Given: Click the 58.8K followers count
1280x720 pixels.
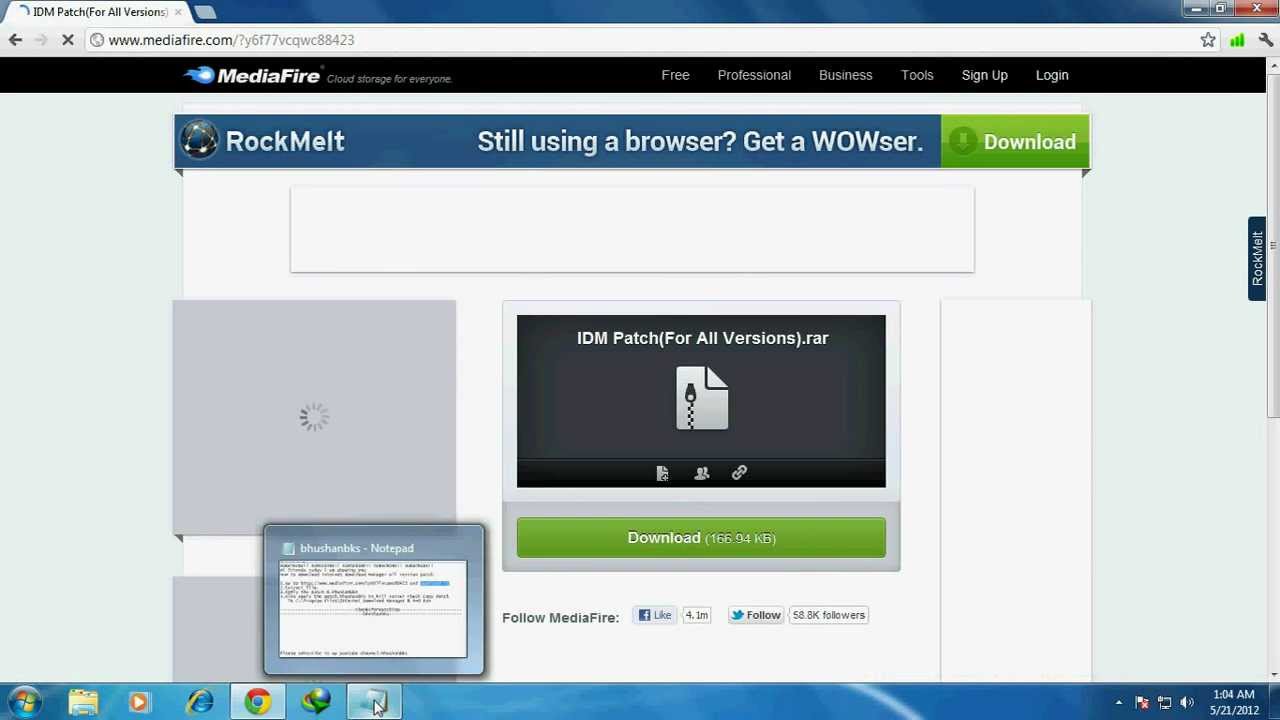Looking at the screenshot, I should [828, 615].
